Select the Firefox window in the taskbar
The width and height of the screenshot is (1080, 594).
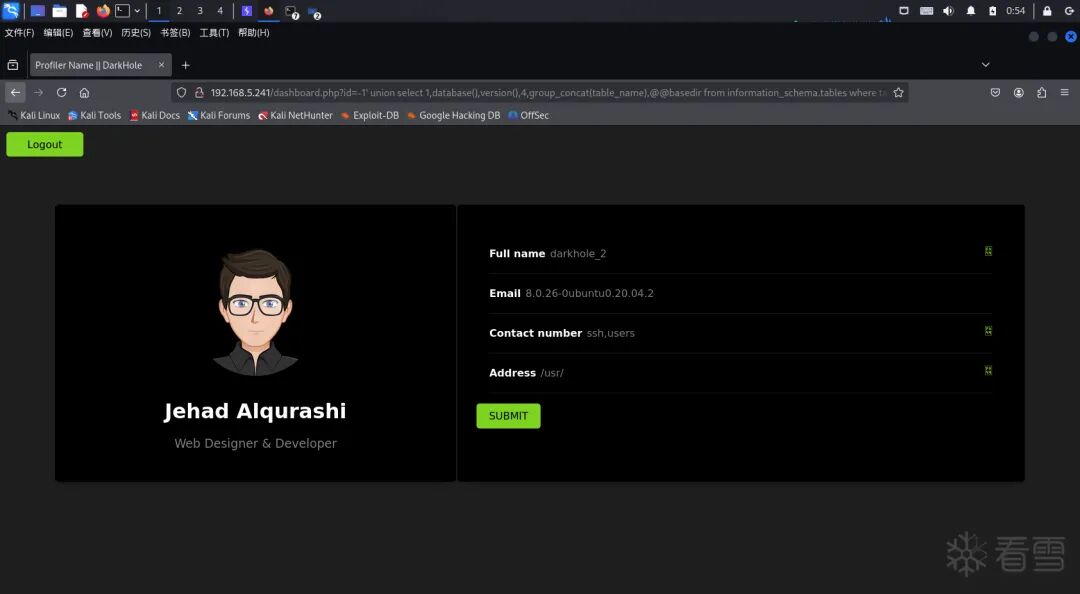click(269, 11)
